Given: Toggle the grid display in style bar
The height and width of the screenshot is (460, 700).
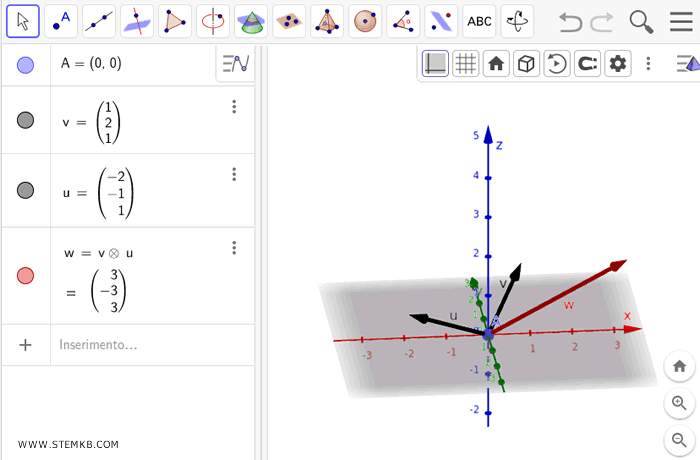Looking at the screenshot, I should pos(465,64).
